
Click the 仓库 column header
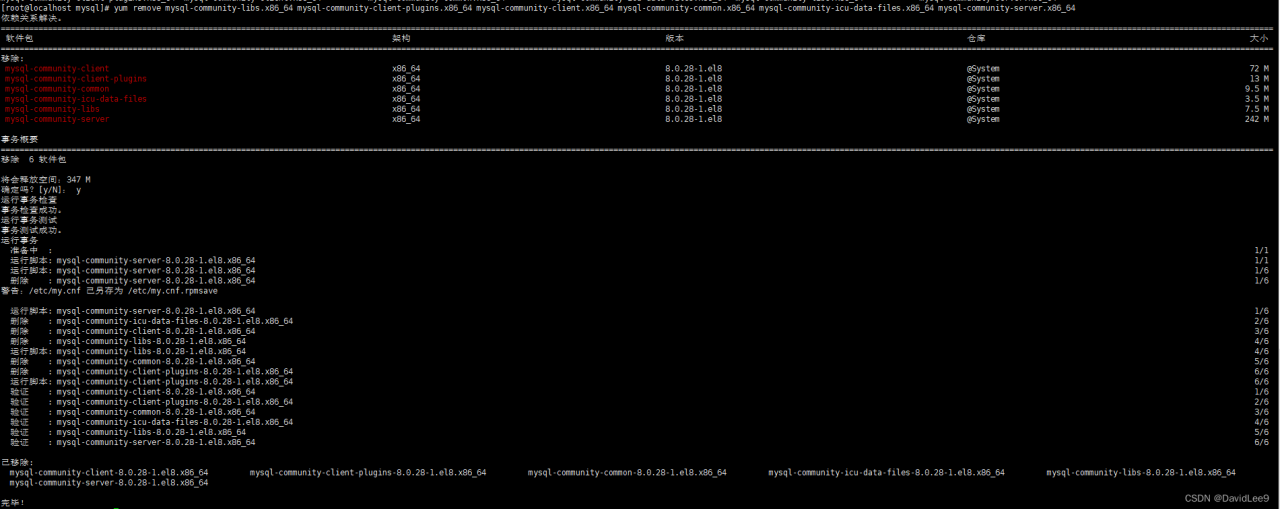(976, 38)
